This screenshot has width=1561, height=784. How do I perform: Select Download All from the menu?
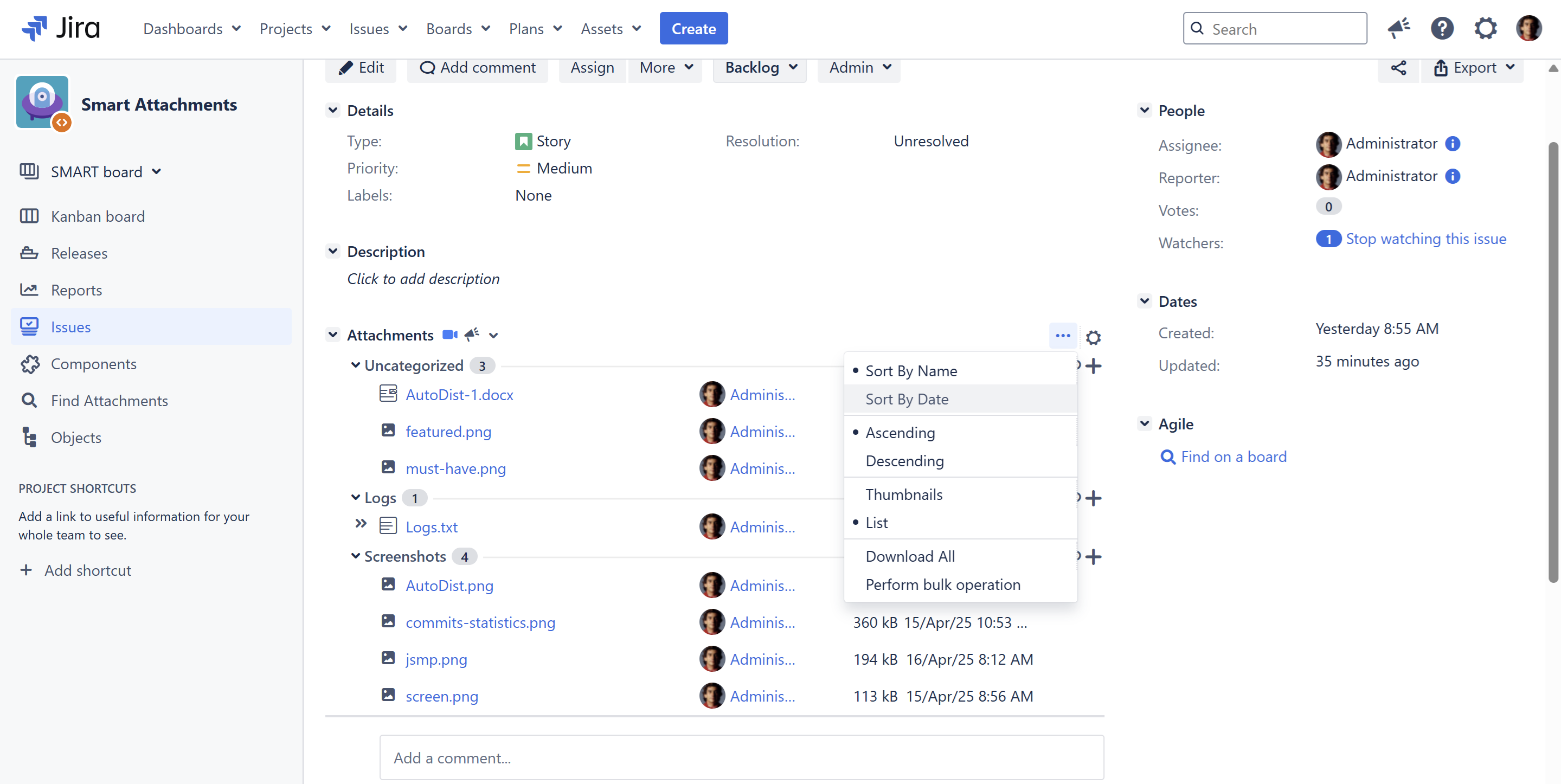(x=910, y=556)
